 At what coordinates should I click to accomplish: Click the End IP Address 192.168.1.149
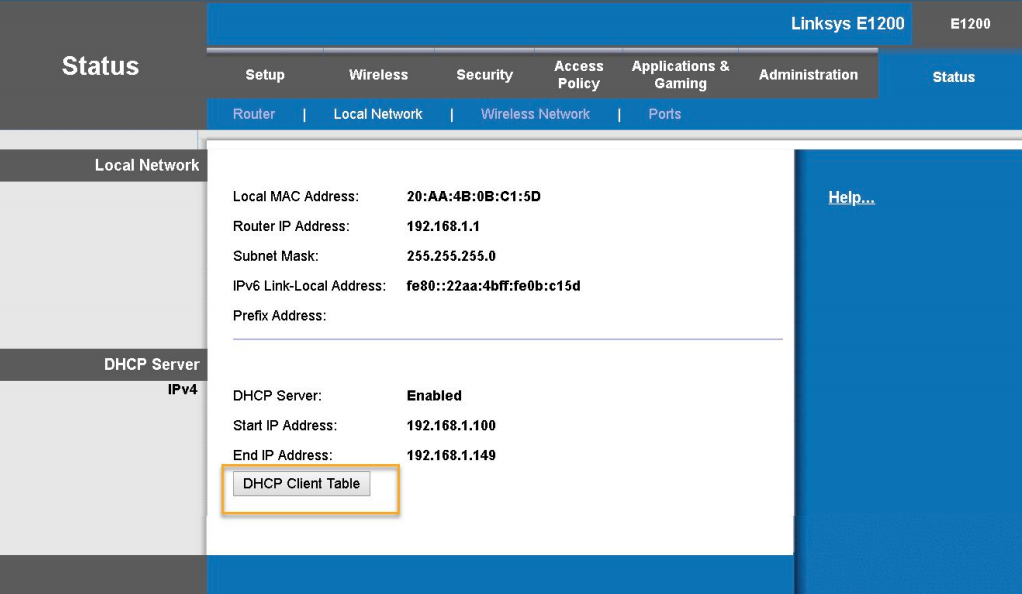tap(451, 455)
